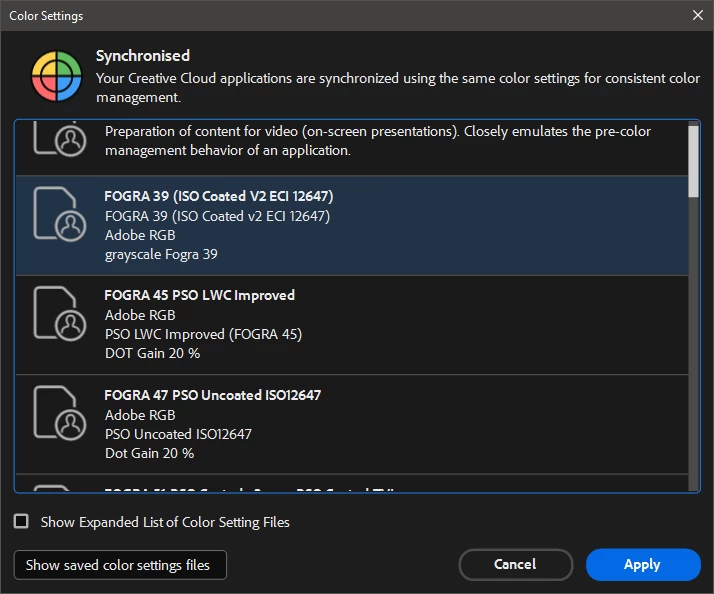Click Adobe RGB under FOGRA 39 entry
Screen dimensions: 714x594
140,235
